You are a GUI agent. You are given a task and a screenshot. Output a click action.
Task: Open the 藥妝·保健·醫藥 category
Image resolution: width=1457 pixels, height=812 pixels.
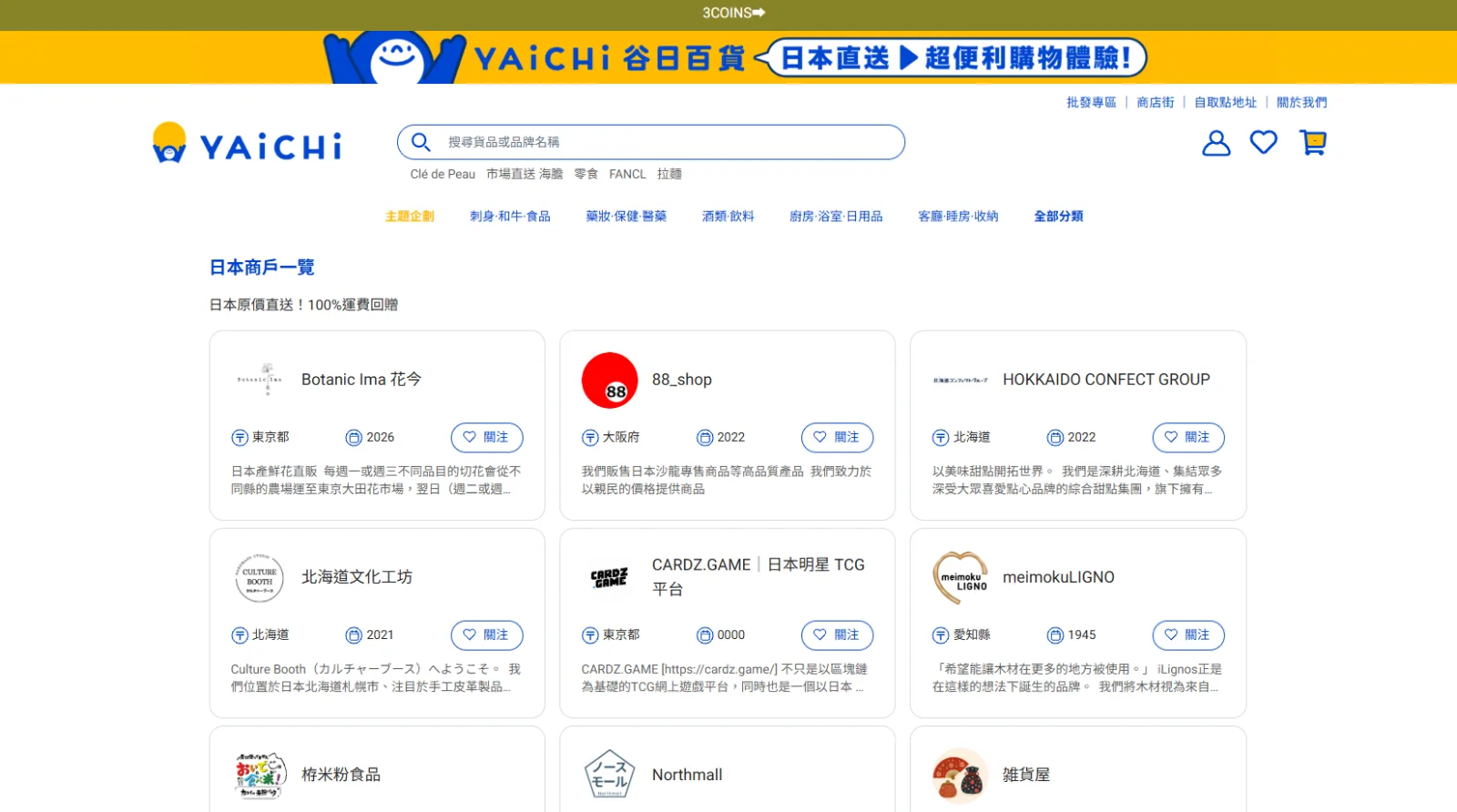[x=627, y=217]
